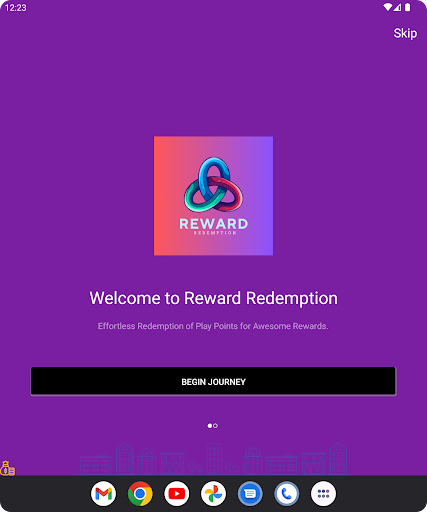Tap the Skip link

(405, 33)
